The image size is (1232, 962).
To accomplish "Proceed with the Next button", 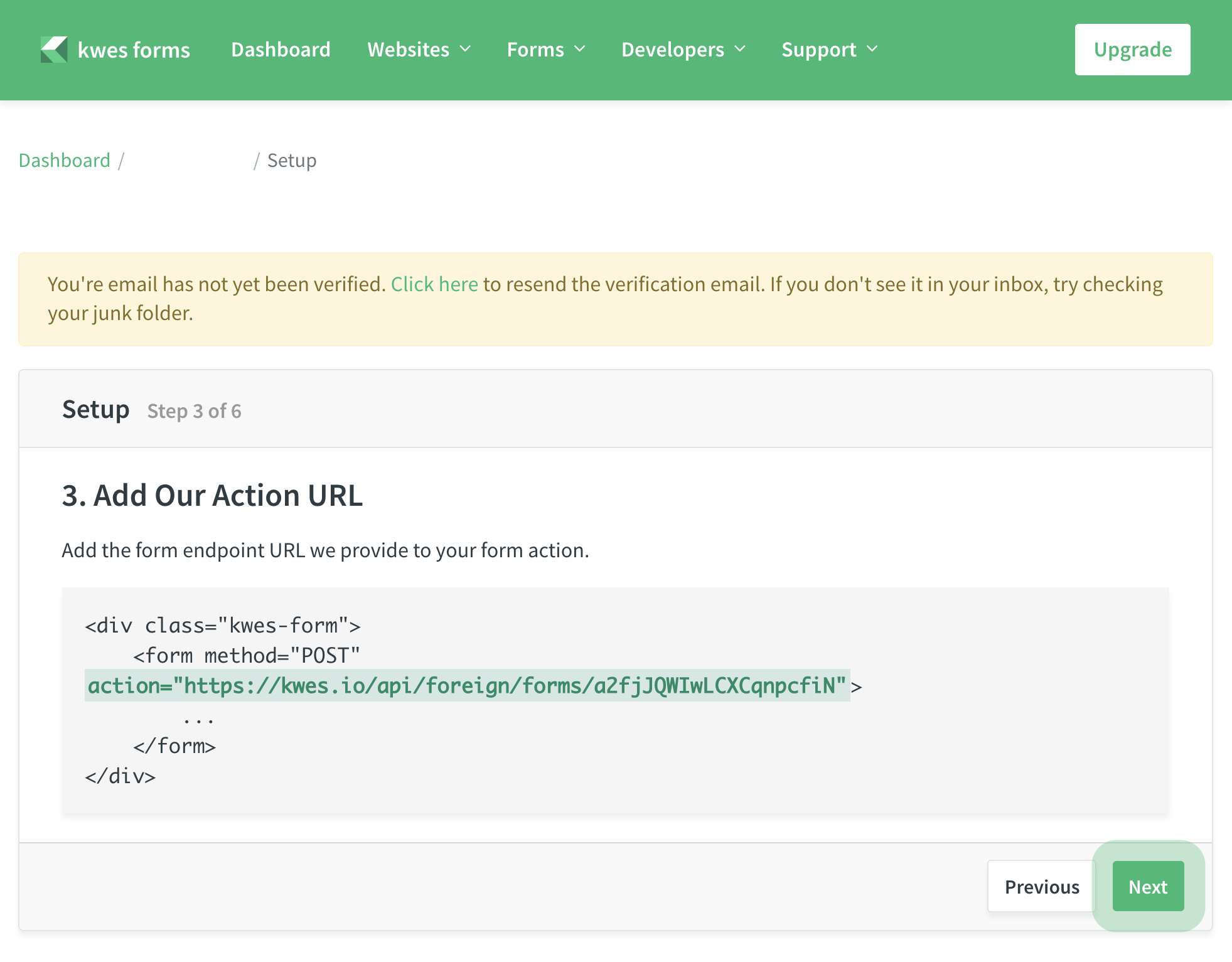I will point(1148,886).
